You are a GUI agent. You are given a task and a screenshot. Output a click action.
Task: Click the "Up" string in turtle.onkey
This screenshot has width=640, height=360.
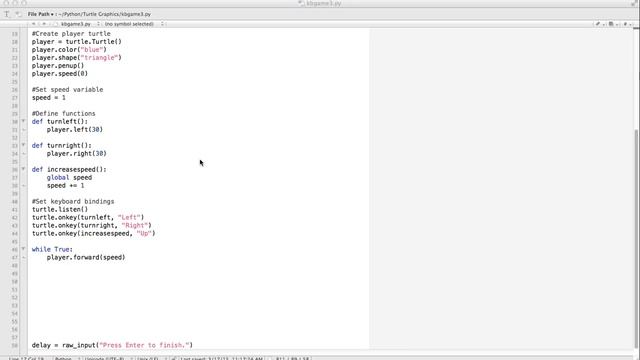(x=144, y=233)
